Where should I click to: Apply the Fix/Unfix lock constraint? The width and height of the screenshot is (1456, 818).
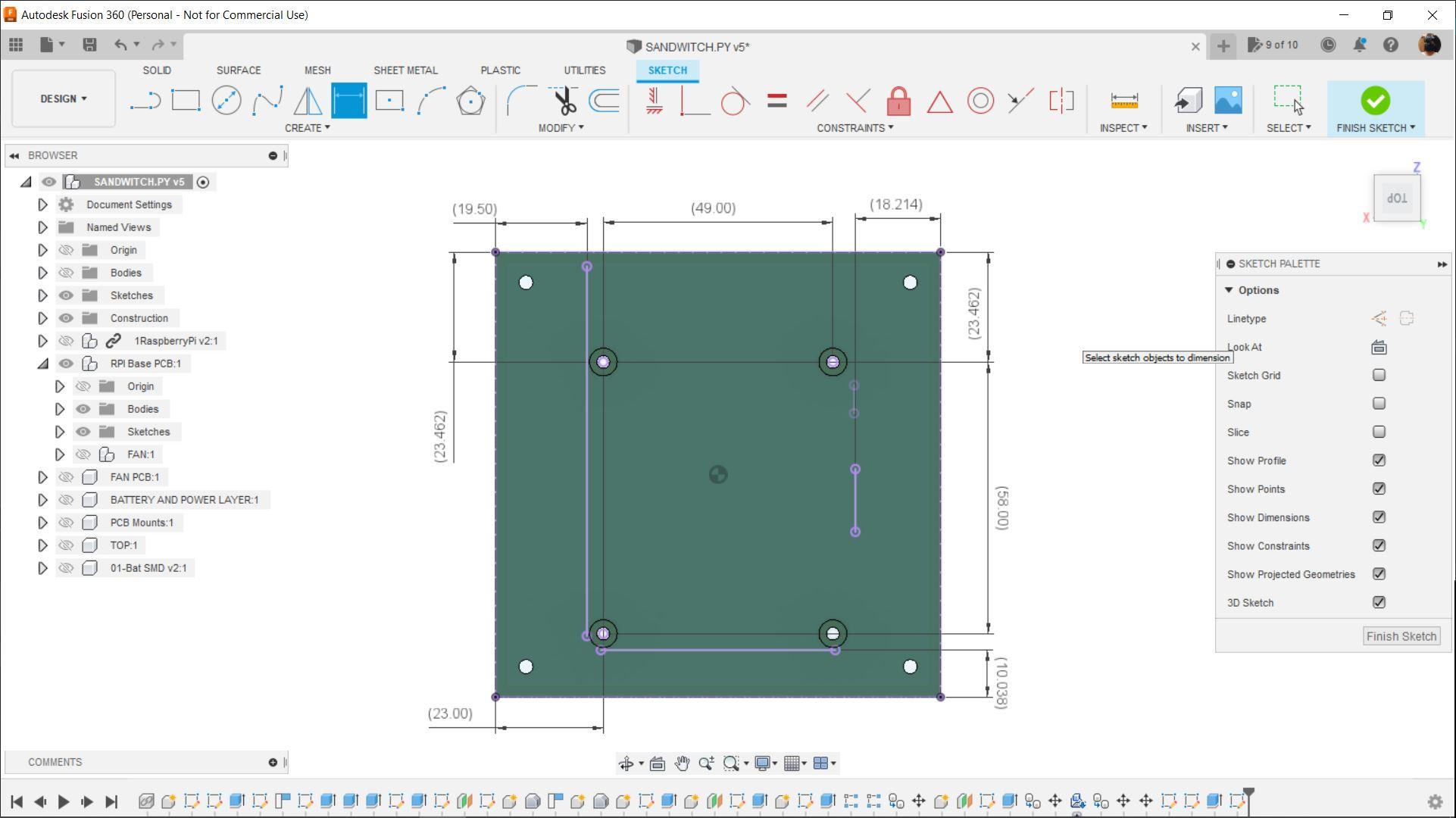pos(898,101)
